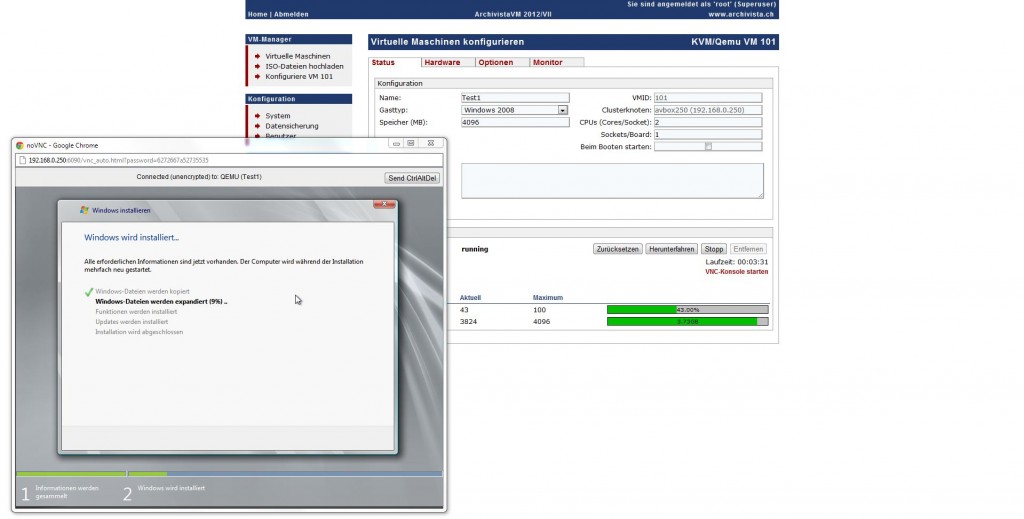Screen dimensions: 1024x519
Task: Click the Chrome icon in noVNC title bar
Action: pos(20,145)
